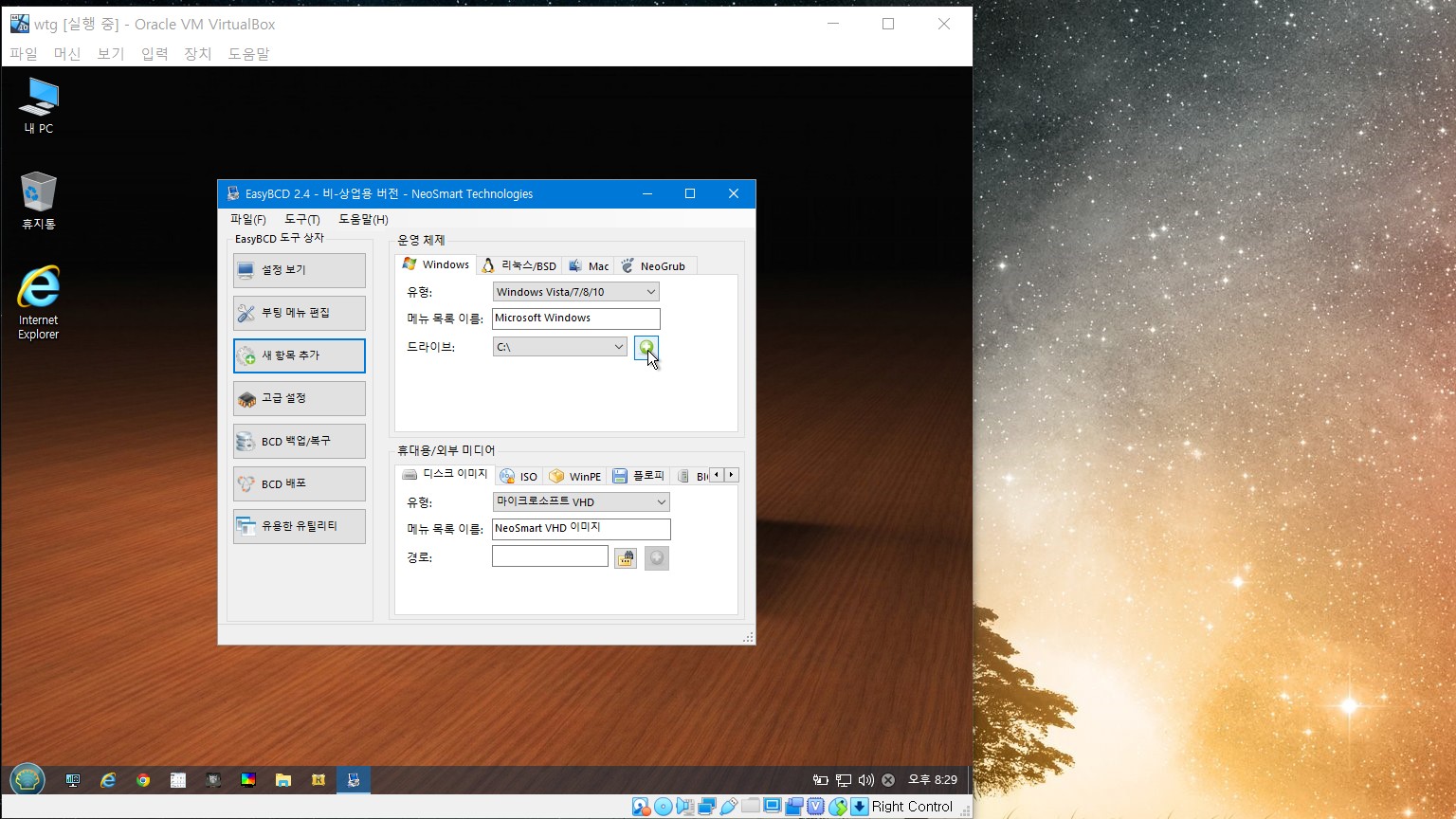Open EasyBCD 도움말(H) menu

click(x=363, y=219)
